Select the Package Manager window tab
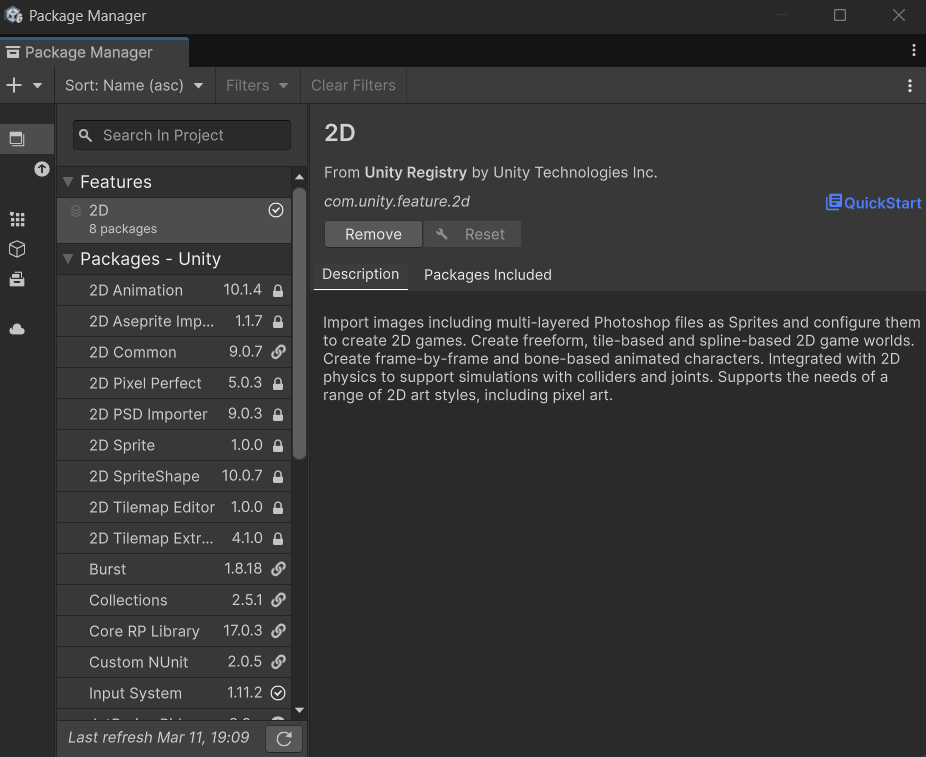This screenshot has width=926, height=757. (x=94, y=52)
